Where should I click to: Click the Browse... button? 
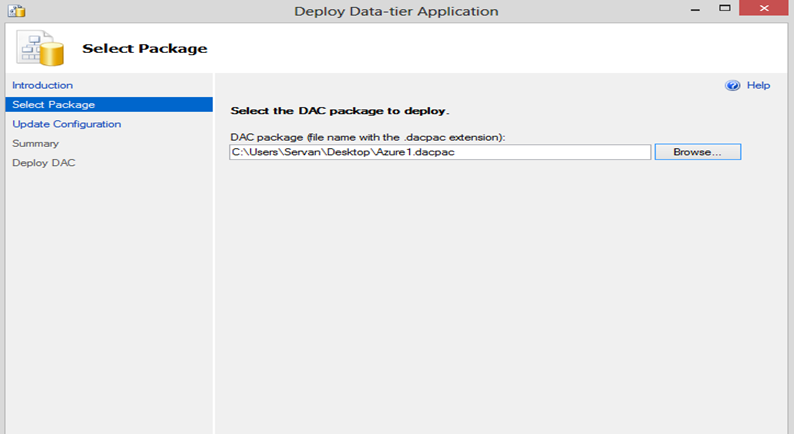click(697, 152)
